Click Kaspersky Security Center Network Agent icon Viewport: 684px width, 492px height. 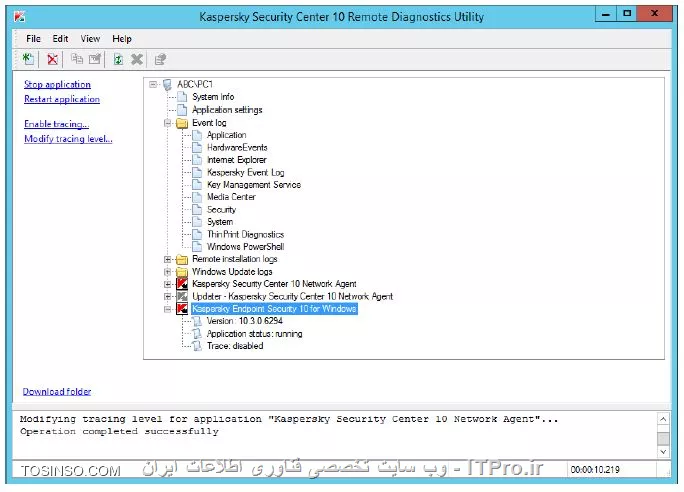pos(182,284)
